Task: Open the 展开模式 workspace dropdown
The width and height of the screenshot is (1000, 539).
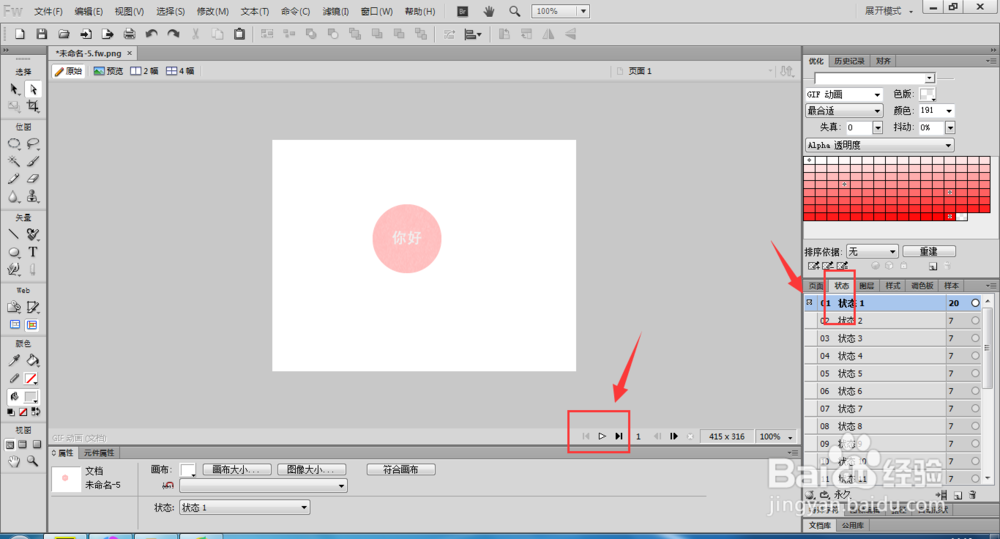Action: (x=889, y=11)
